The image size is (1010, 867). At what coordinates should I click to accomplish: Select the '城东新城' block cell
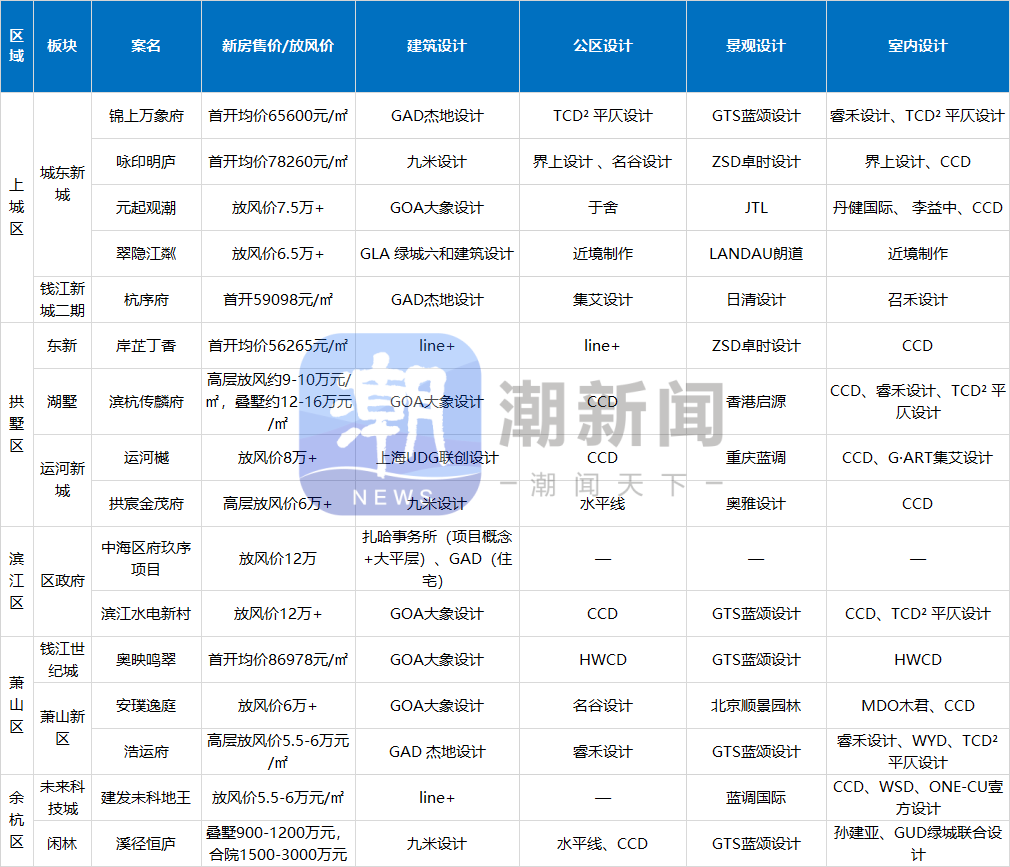(x=62, y=184)
